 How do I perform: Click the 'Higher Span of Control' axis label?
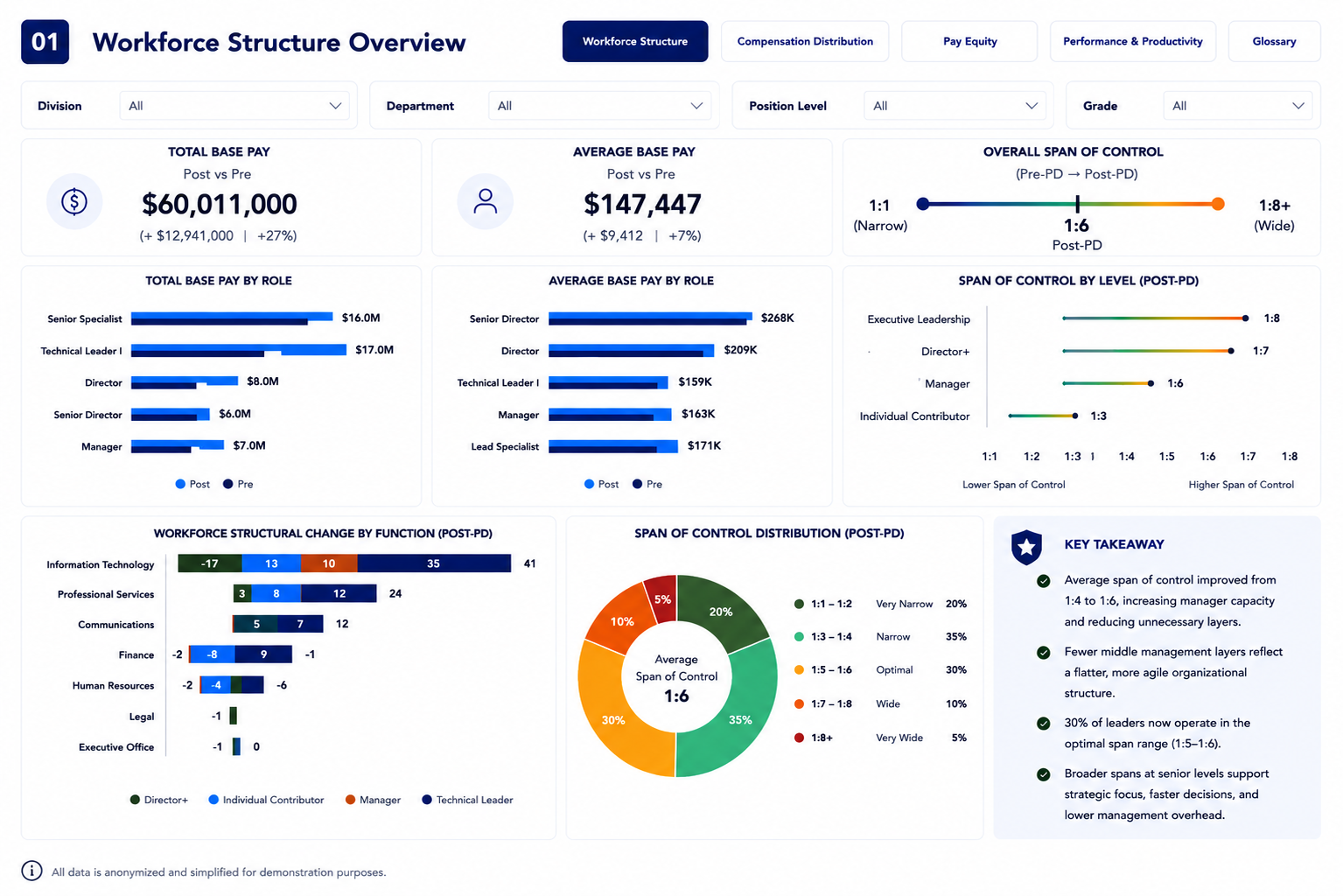(1241, 485)
